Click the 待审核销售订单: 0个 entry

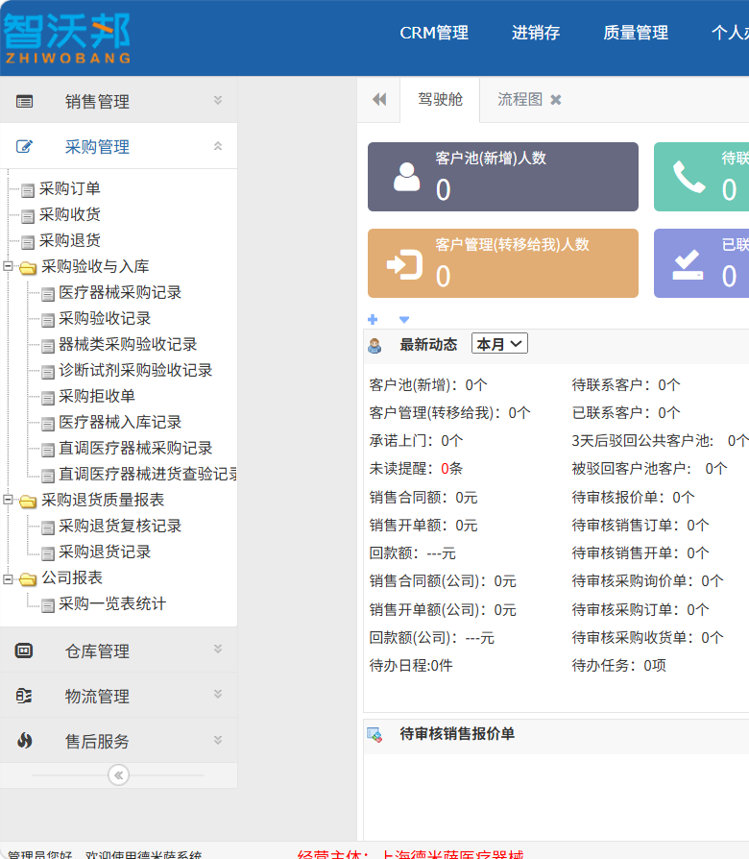click(641, 525)
